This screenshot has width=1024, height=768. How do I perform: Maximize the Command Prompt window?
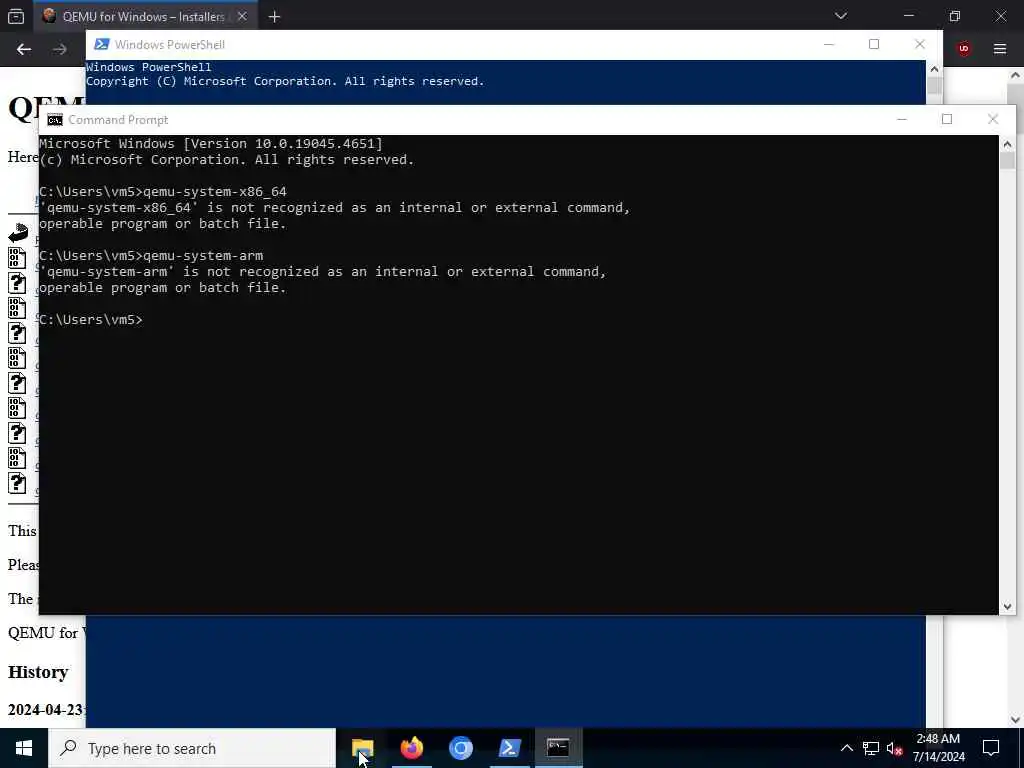click(947, 120)
